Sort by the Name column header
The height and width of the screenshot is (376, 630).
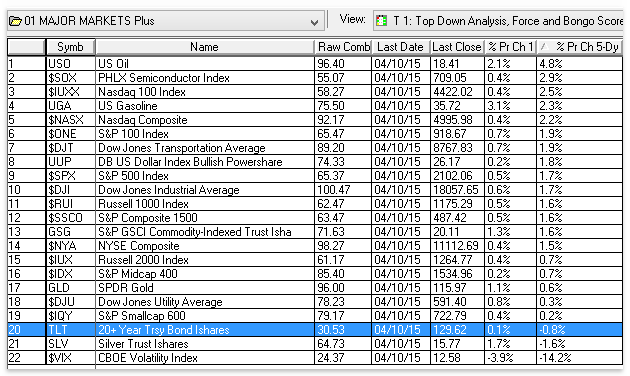point(205,47)
